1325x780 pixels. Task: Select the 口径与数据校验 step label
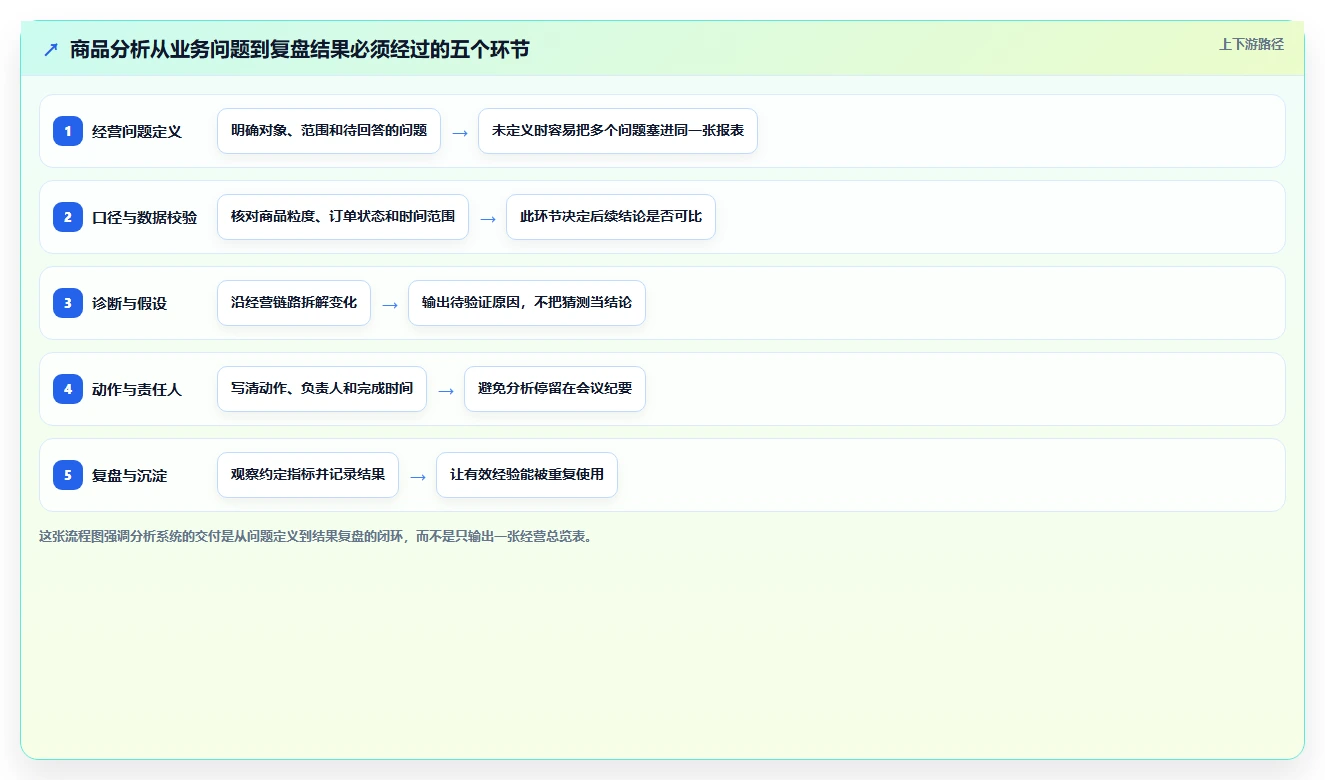(144, 217)
